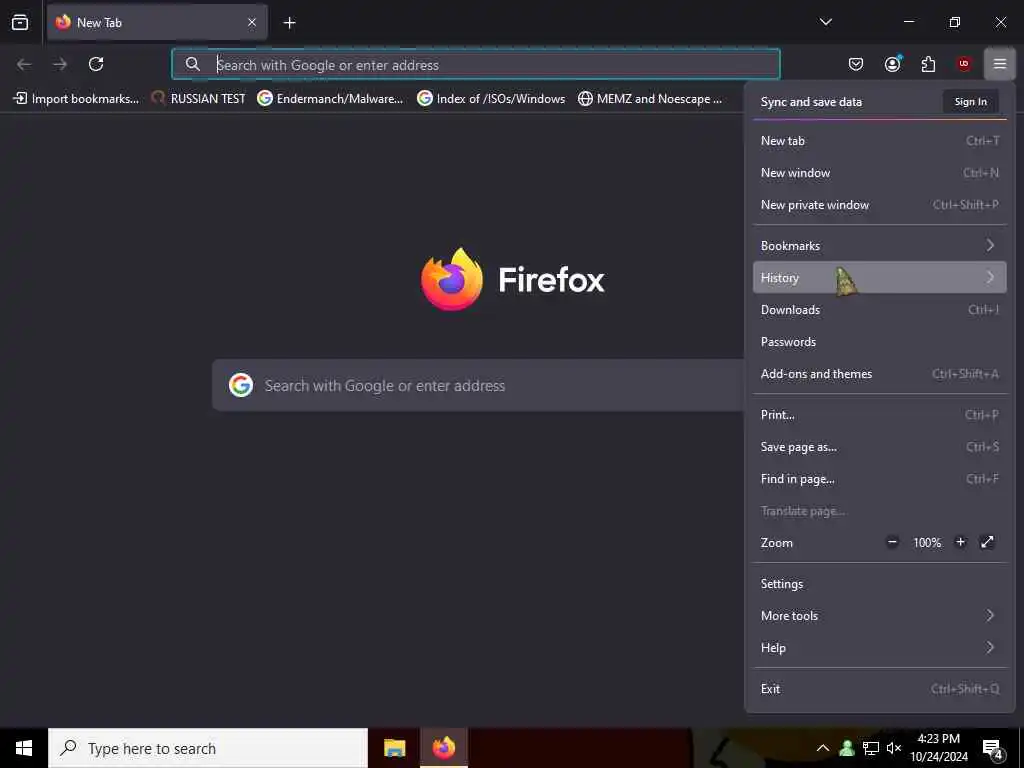Increase zoom with plus button
The width and height of the screenshot is (1024, 768).
pos(960,542)
